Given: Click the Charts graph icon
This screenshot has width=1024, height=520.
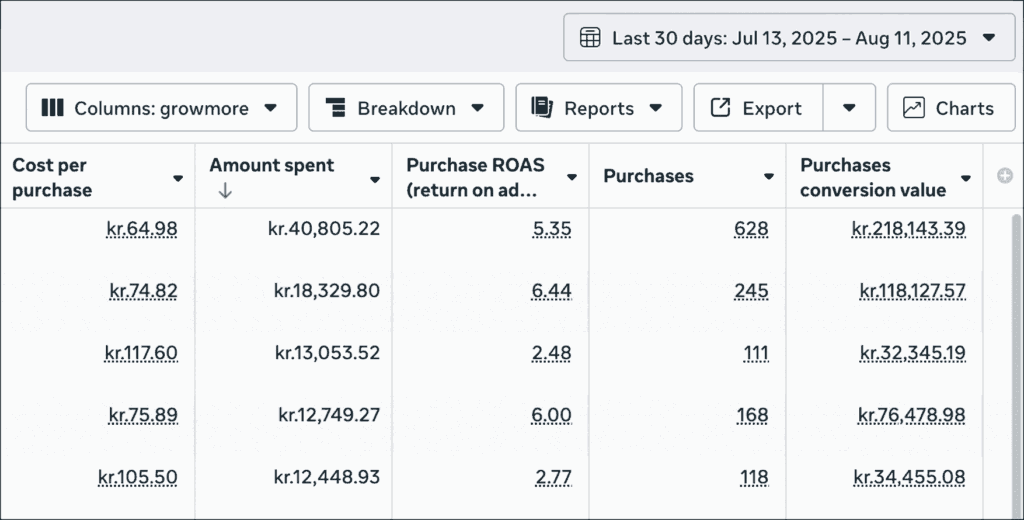Looking at the screenshot, I should pos(914,108).
